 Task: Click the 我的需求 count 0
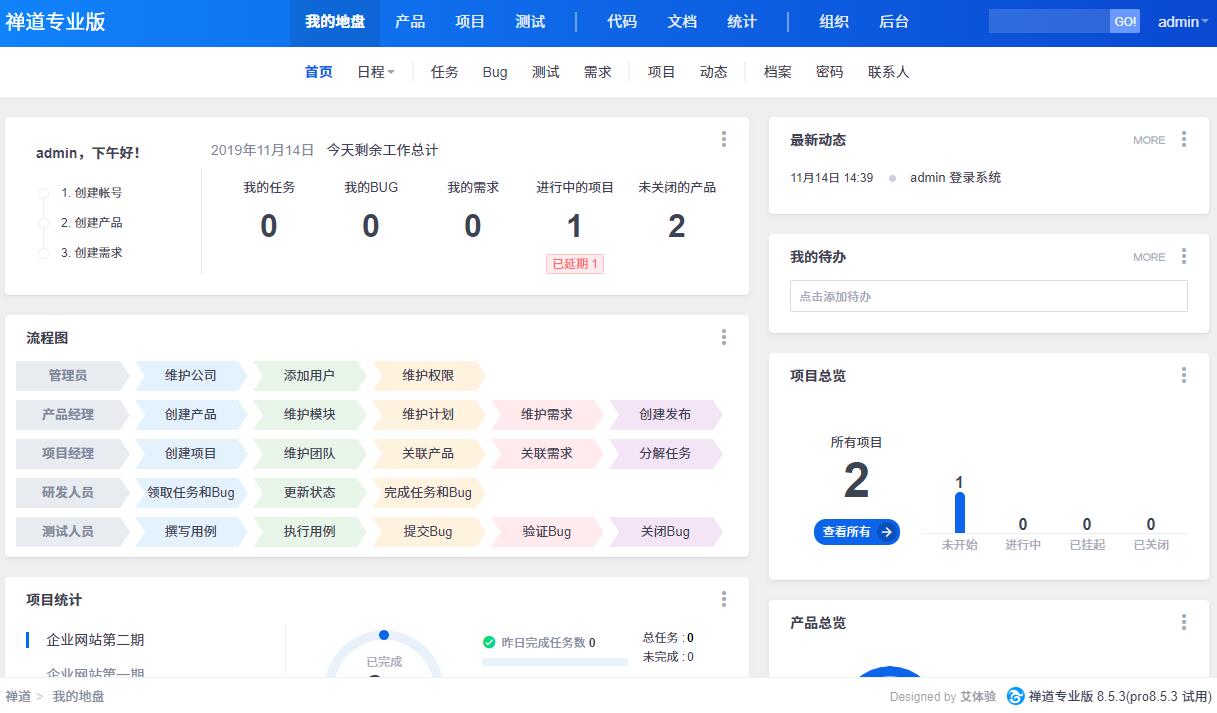click(x=473, y=227)
